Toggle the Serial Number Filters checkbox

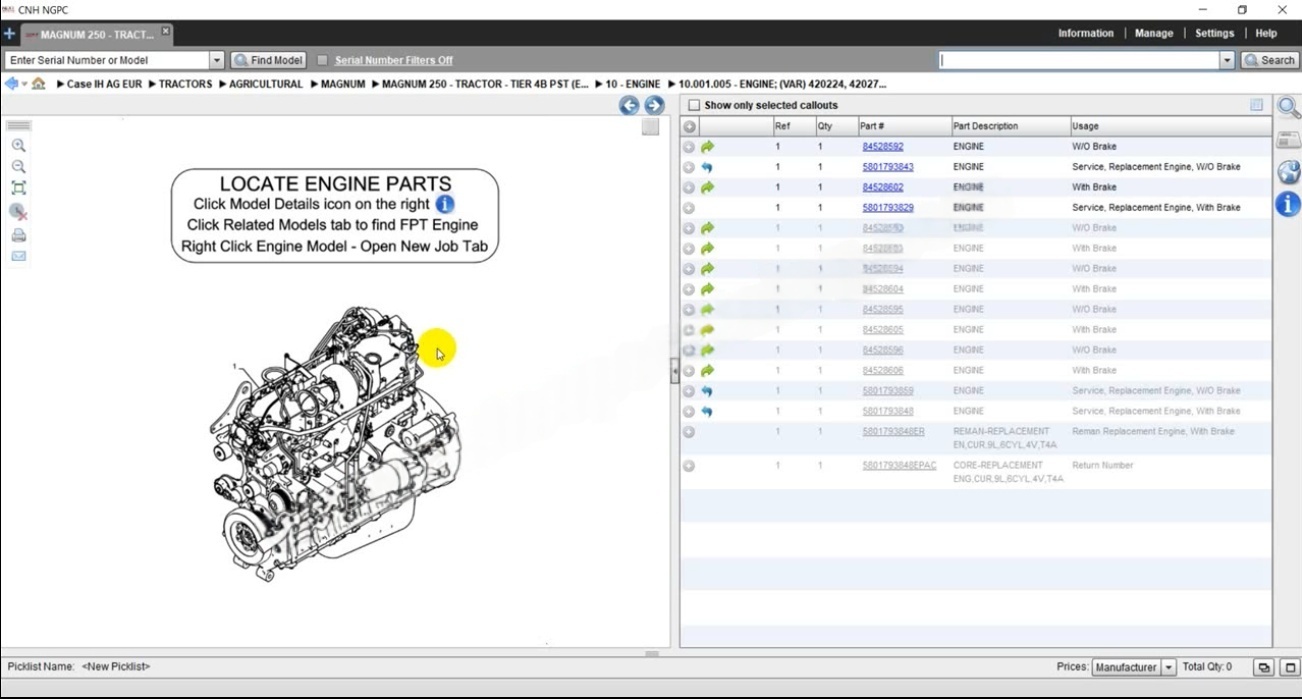322,60
